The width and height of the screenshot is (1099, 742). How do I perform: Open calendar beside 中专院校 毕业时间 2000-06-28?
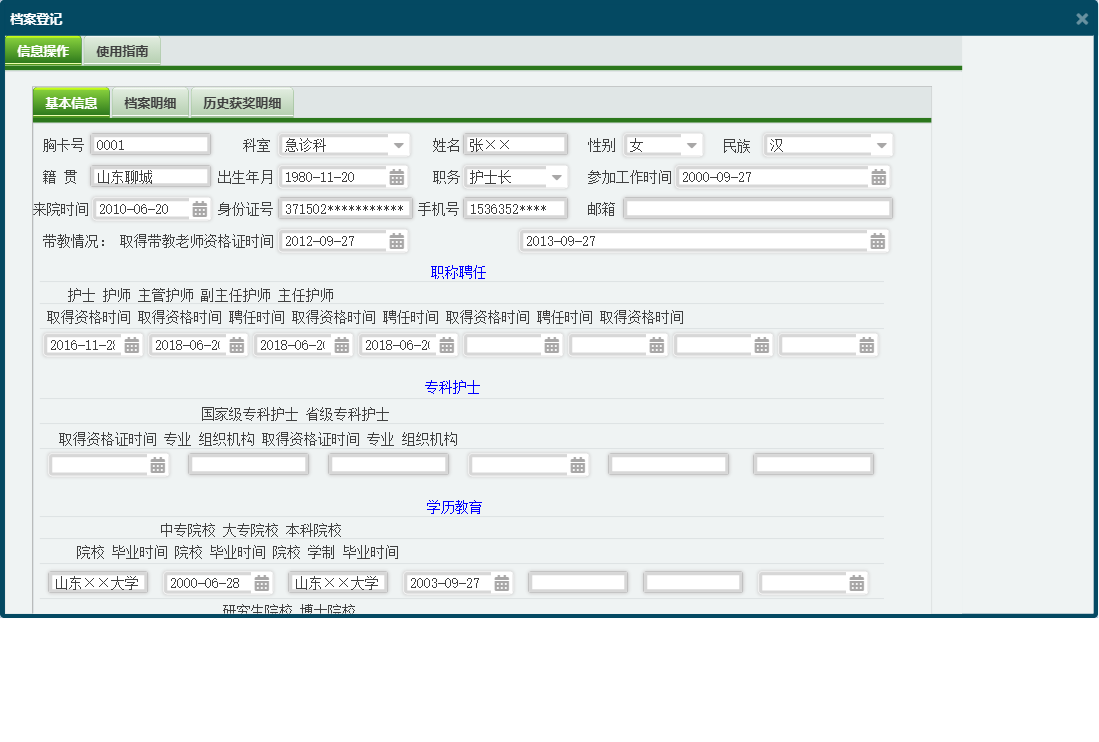click(264, 582)
